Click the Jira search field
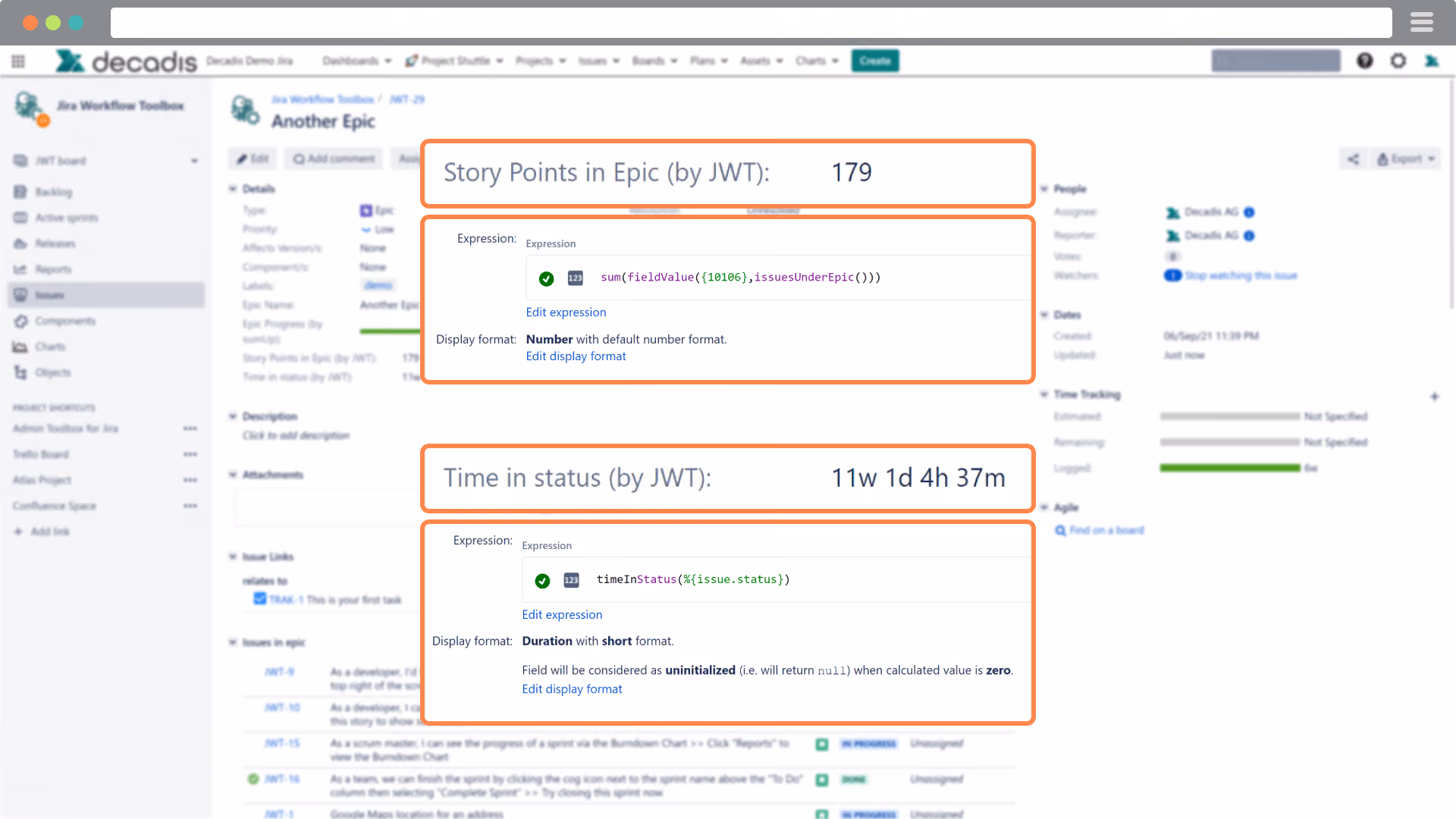 (1276, 61)
